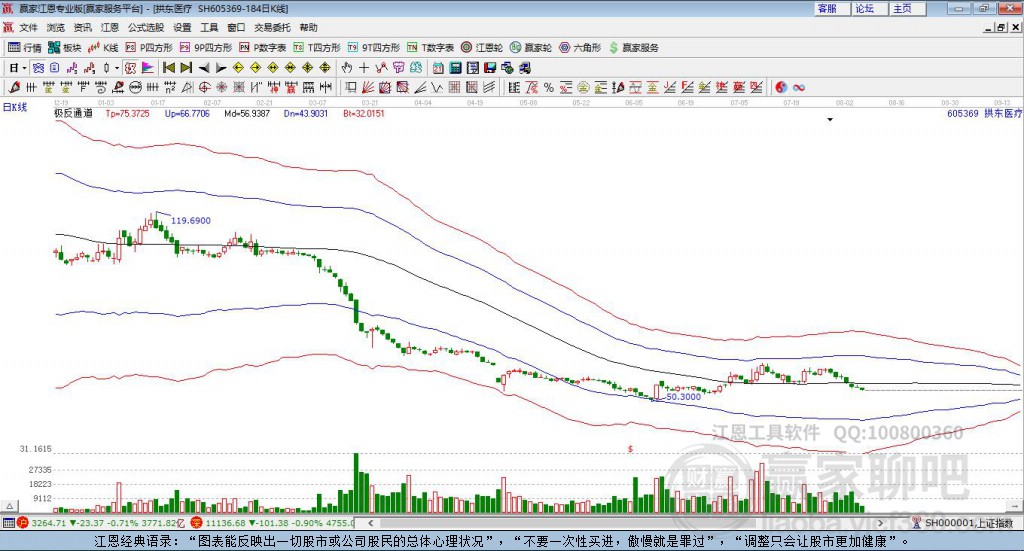The image size is (1024, 551).
Task: Open the 六角形 hexagon tool
Action: coord(580,48)
